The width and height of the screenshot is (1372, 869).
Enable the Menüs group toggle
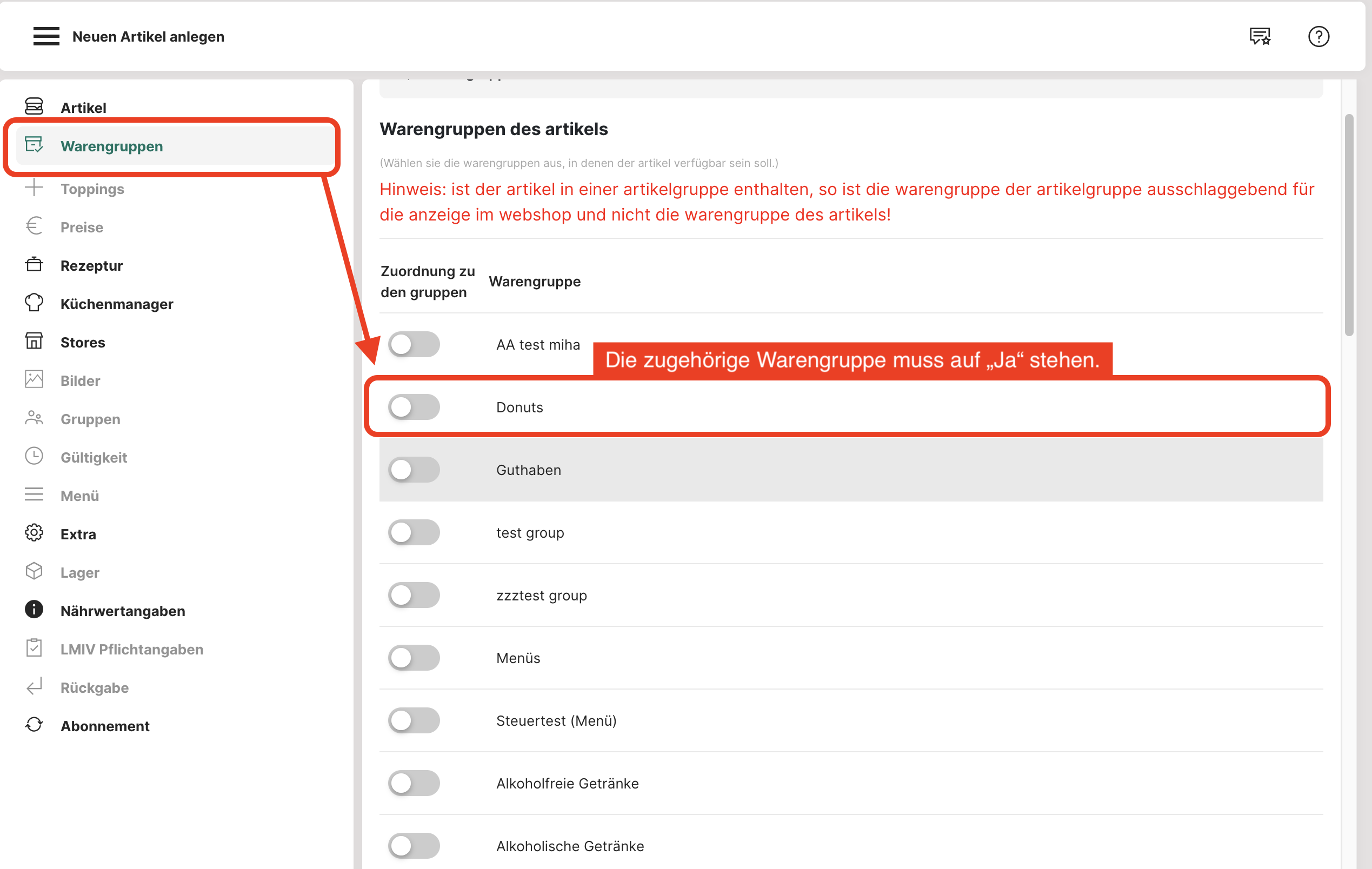pyautogui.click(x=414, y=658)
